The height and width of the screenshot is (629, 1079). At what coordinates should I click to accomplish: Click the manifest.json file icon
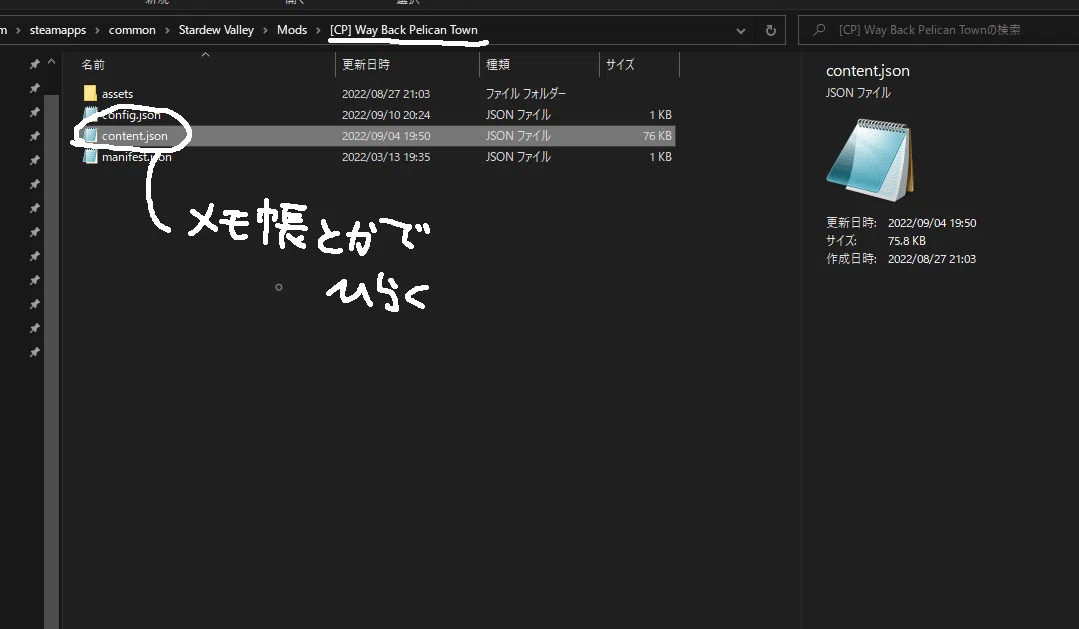coord(90,157)
